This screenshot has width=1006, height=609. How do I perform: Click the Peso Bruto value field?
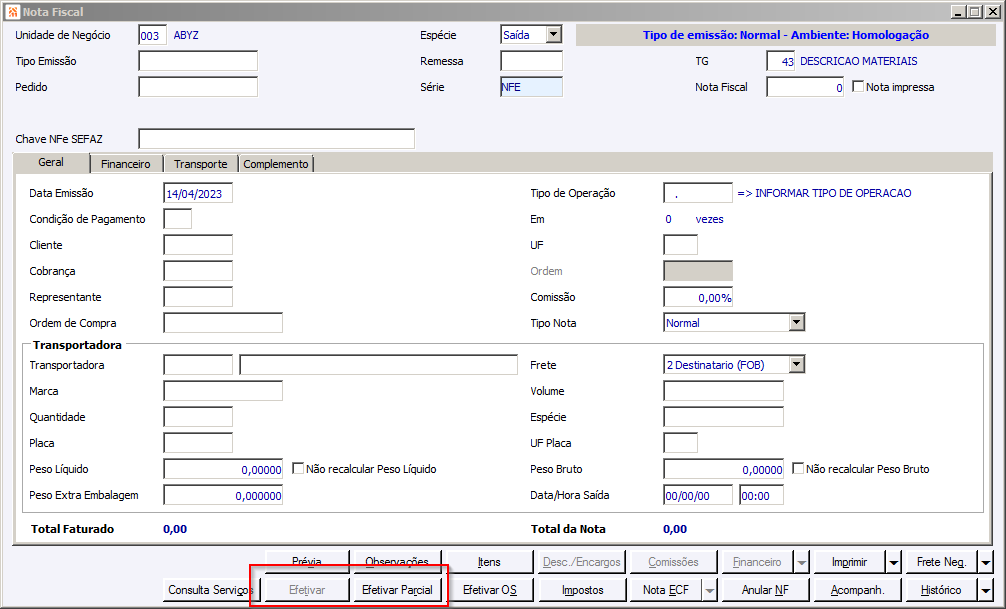coord(724,469)
